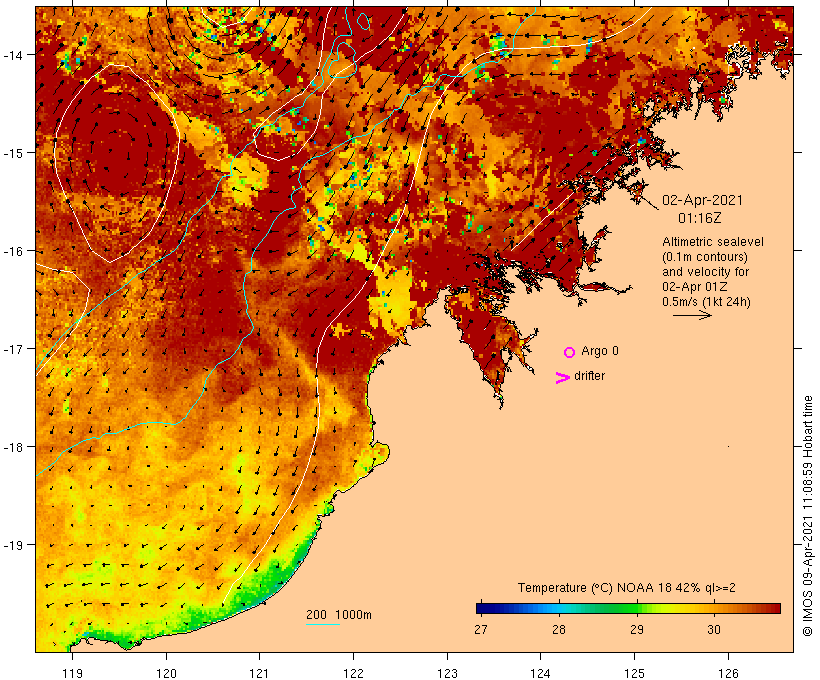Screen dimensions: 820x680
Task: Click the magenta Argo circle legend marker
Action: [570, 352]
